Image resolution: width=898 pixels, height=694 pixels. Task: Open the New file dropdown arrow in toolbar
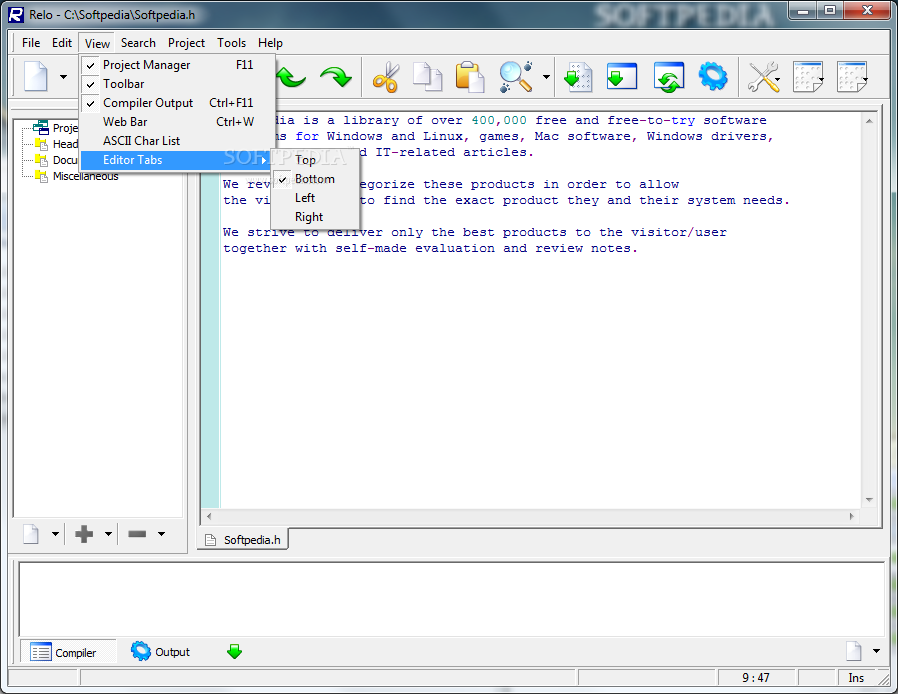click(x=63, y=77)
